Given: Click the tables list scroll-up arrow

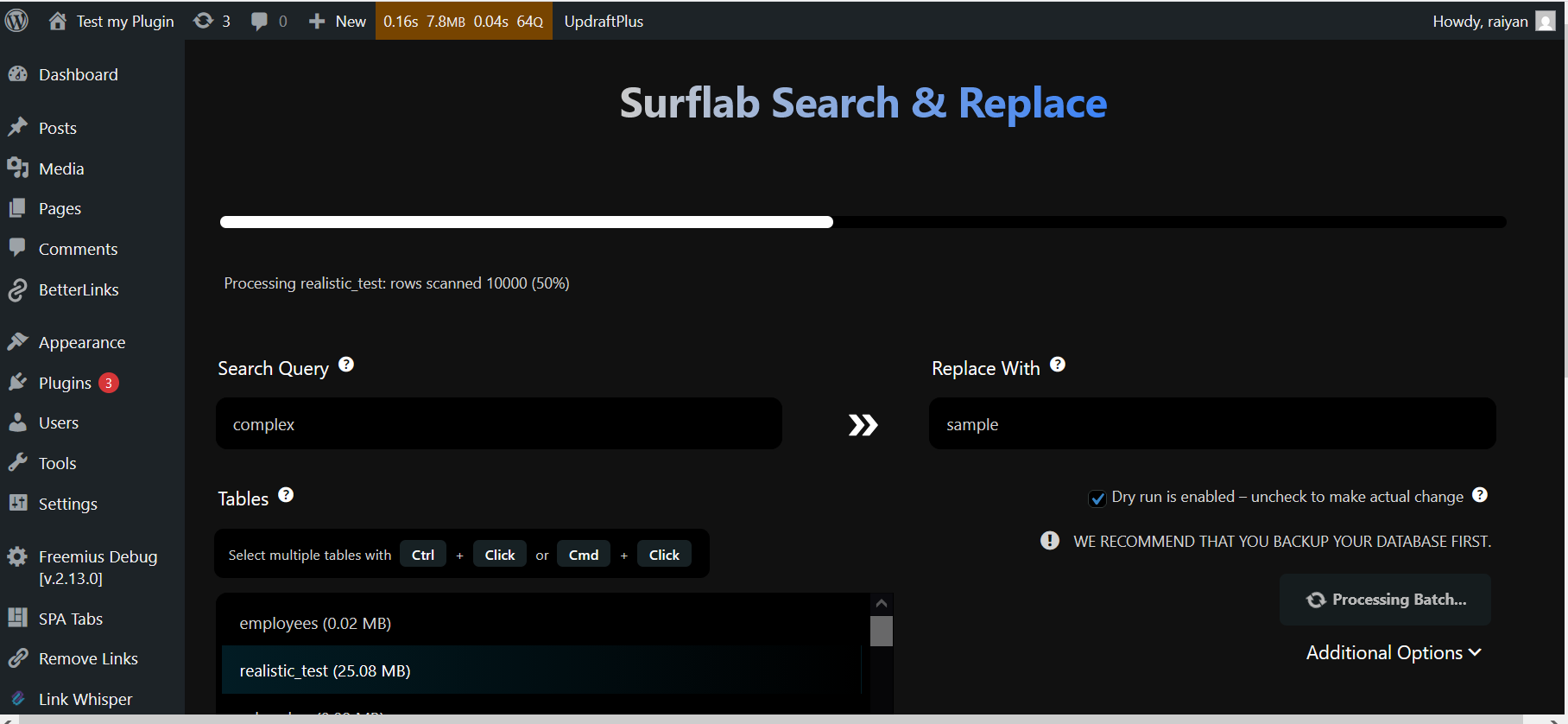Looking at the screenshot, I should pos(882,603).
